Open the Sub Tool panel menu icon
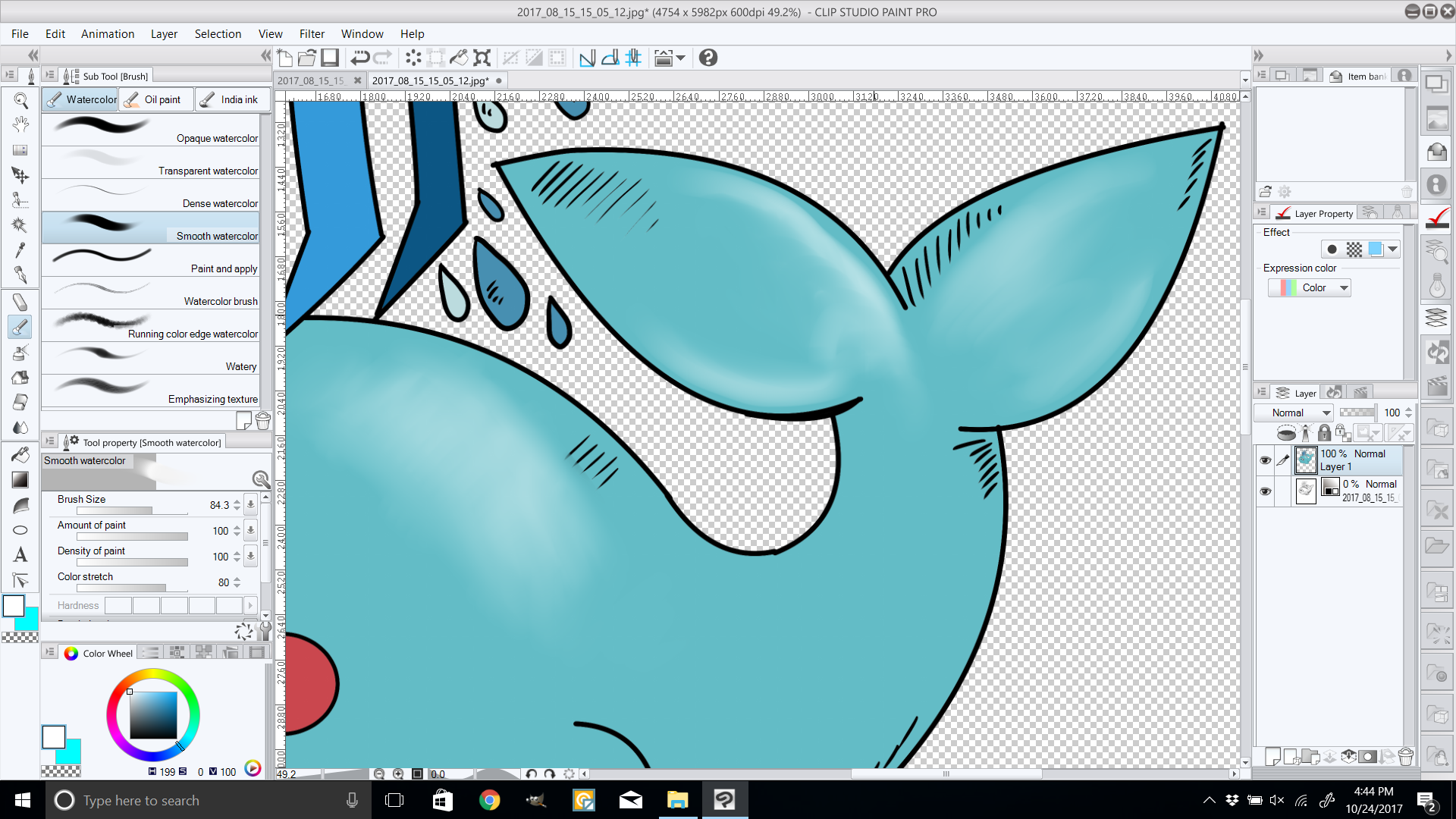The image size is (1456, 819). tap(50, 75)
